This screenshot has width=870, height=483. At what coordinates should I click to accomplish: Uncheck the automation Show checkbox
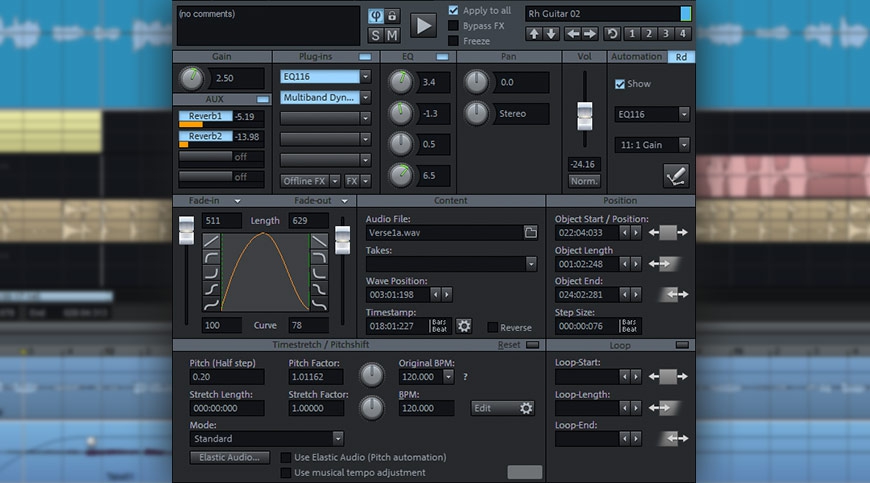point(620,84)
